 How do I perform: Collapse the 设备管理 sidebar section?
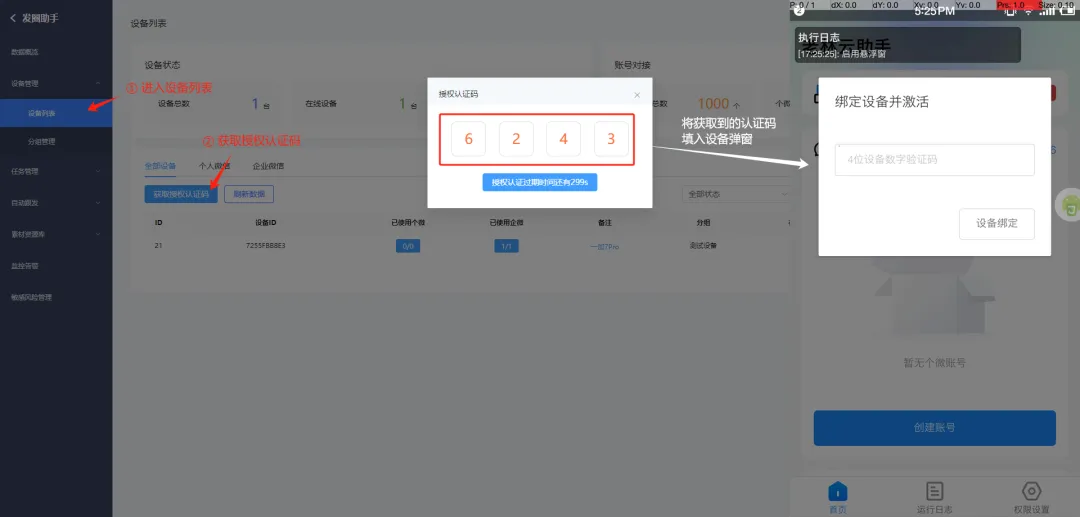[x=56, y=83]
